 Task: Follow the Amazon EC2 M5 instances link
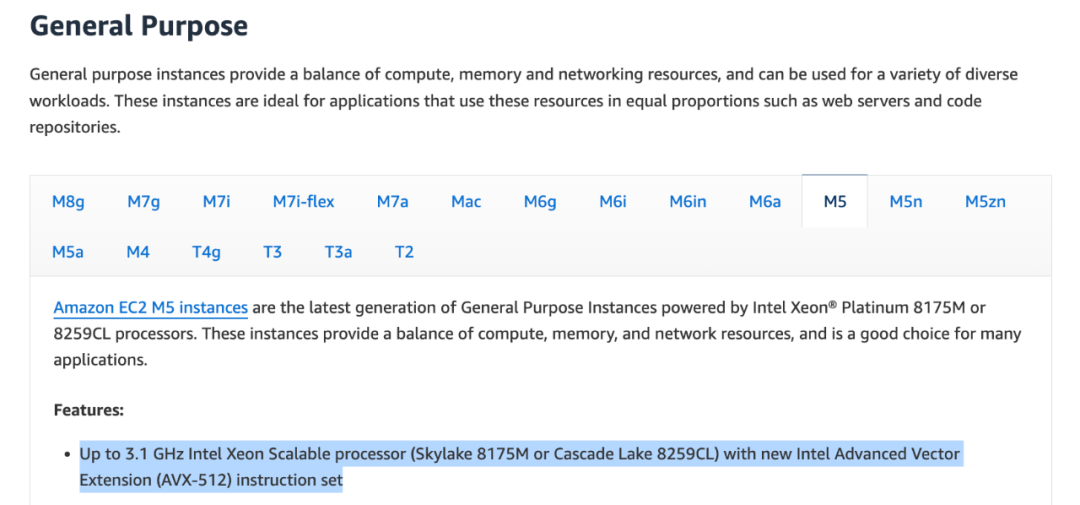click(x=150, y=308)
